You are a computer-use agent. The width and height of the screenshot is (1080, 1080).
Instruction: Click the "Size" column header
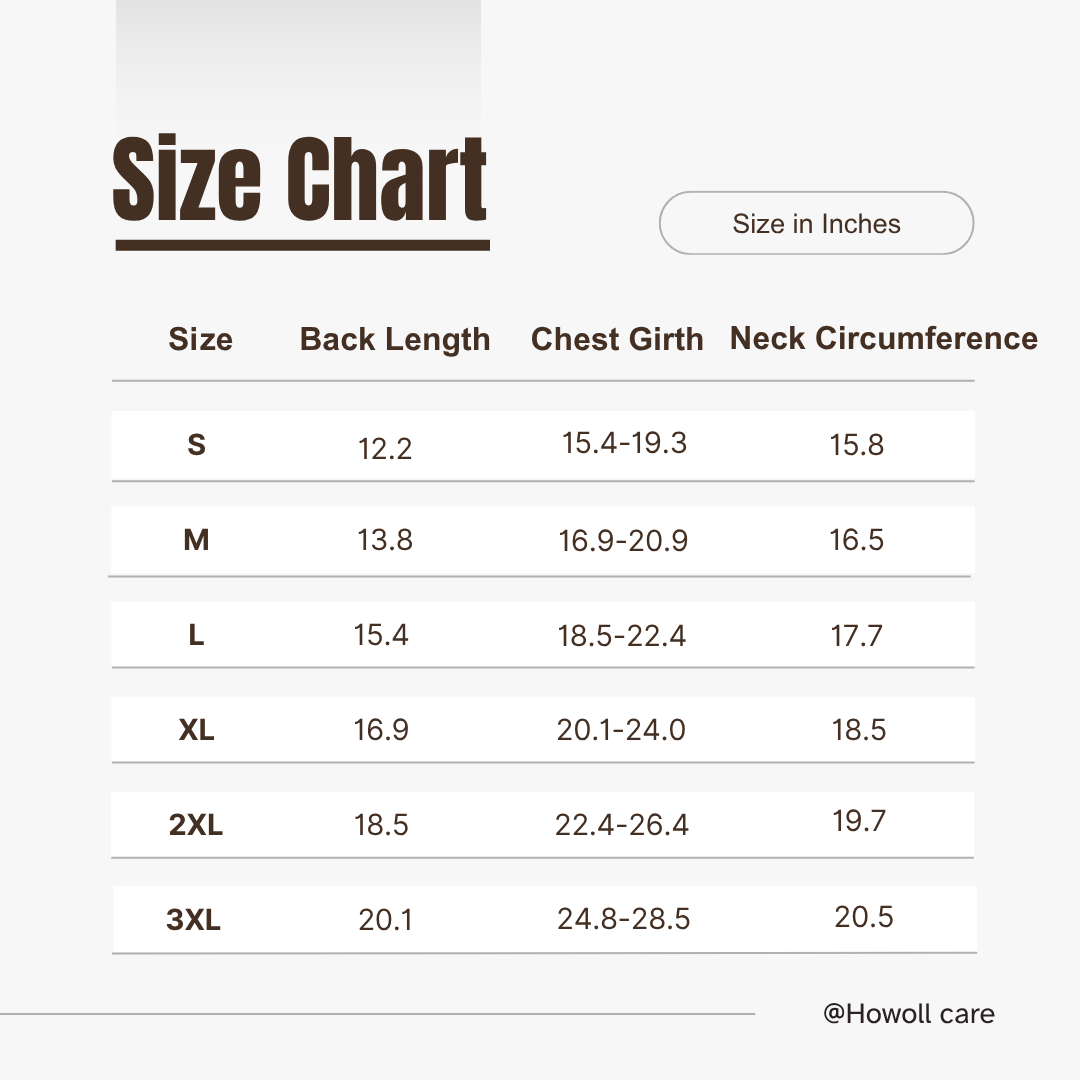(x=200, y=339)
